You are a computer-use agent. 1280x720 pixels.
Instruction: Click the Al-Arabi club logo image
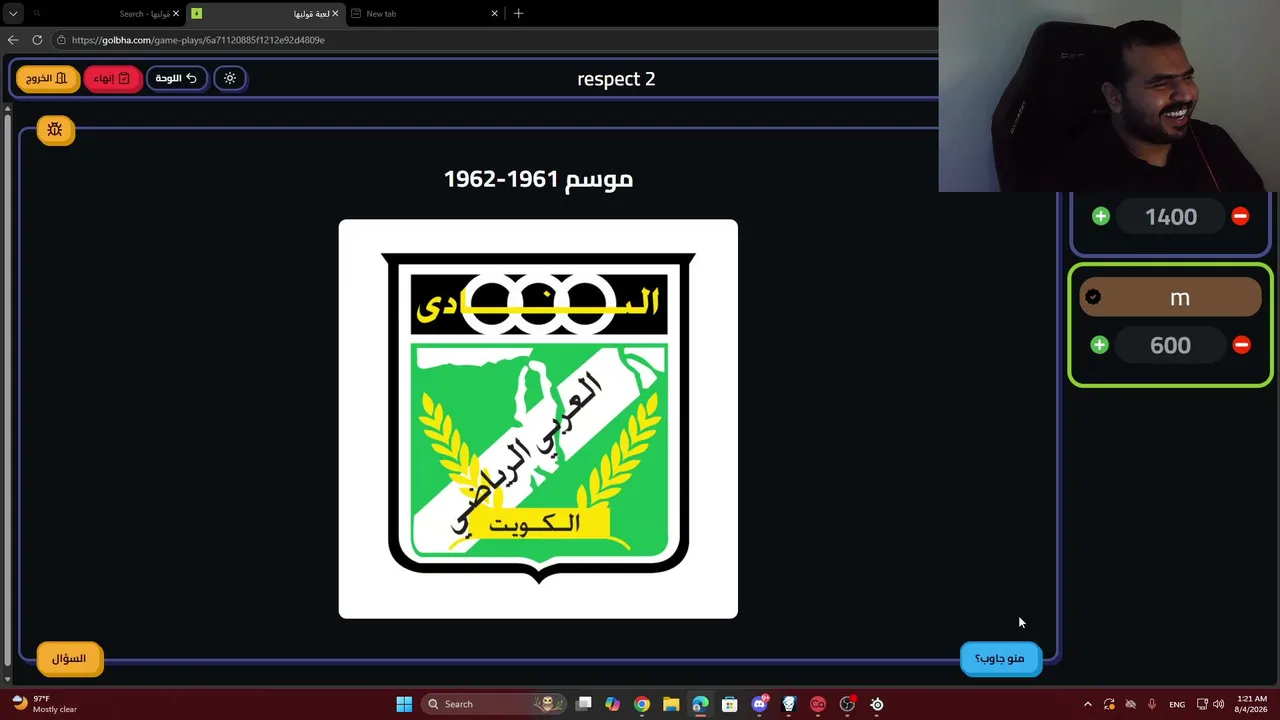538,419
